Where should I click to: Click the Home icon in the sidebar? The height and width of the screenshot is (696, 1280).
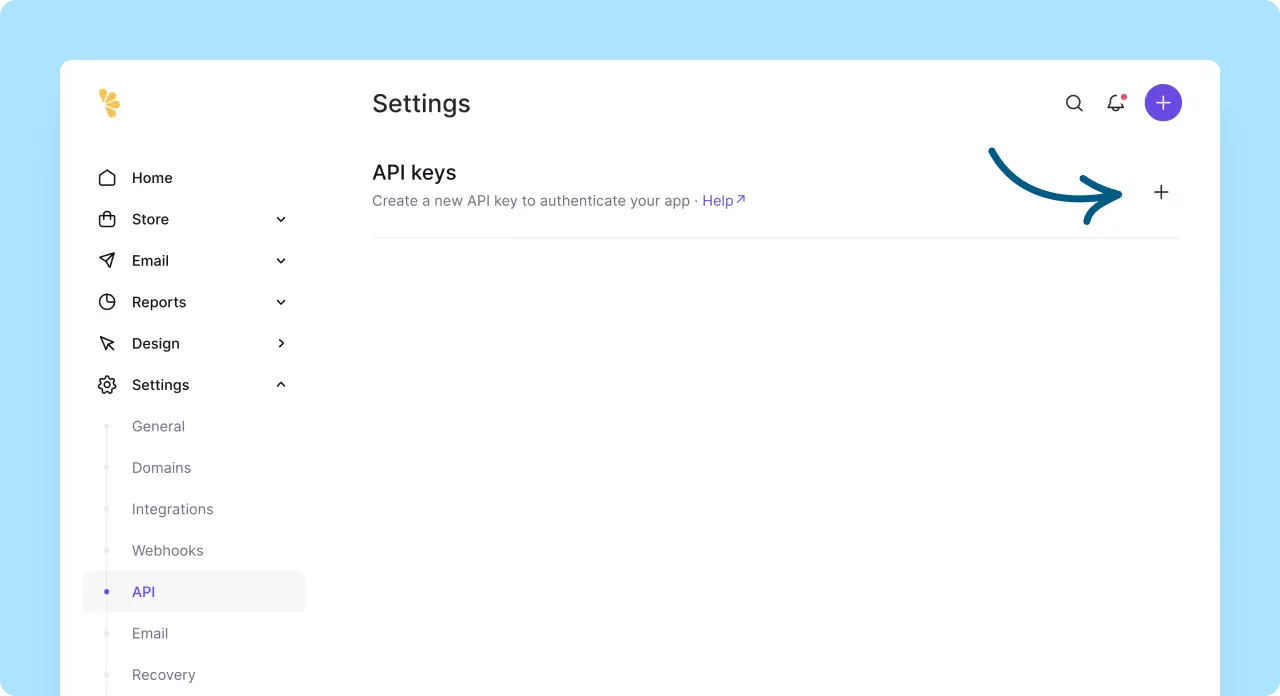click(108, 177)
